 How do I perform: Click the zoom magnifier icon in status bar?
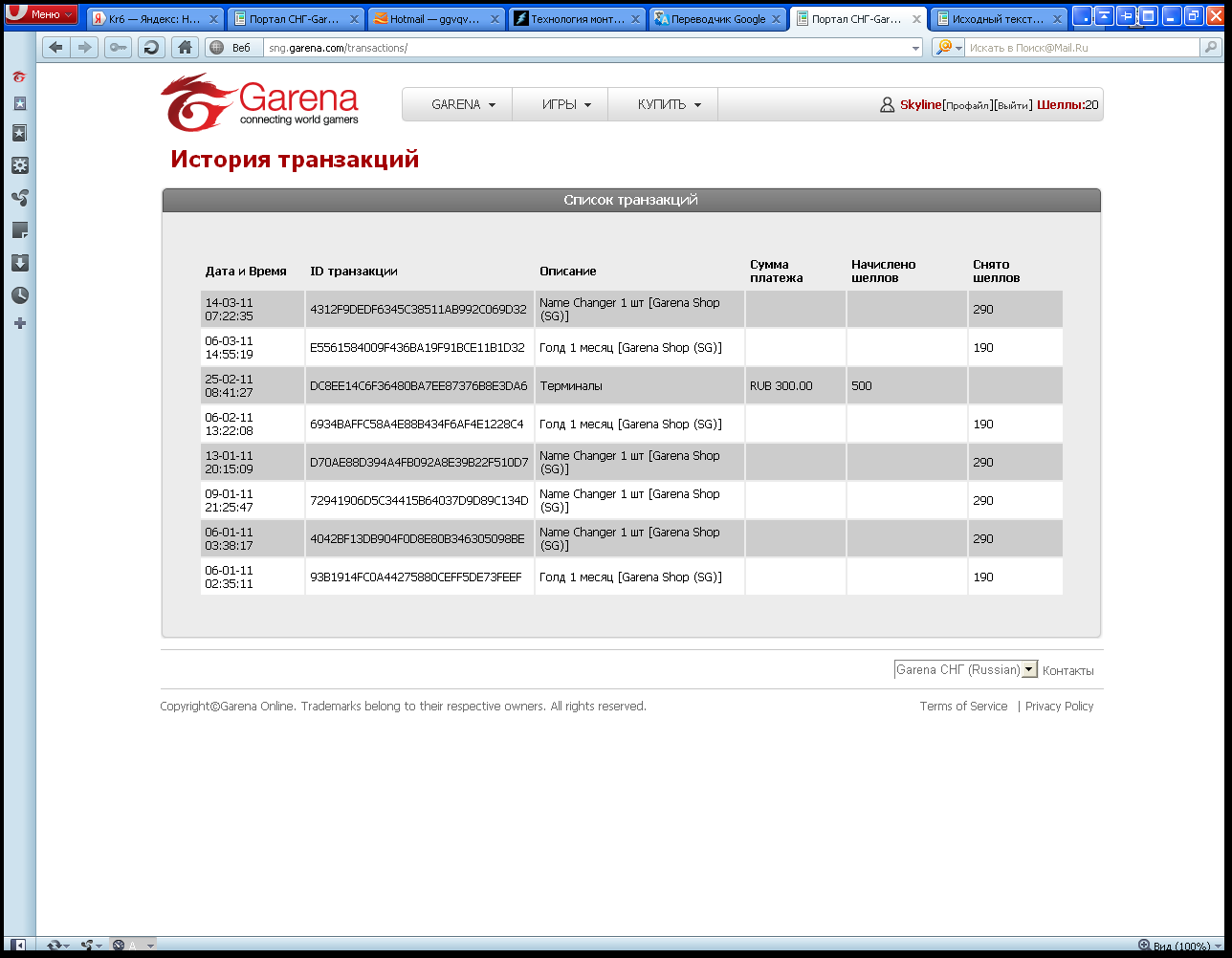point(1144,946)
